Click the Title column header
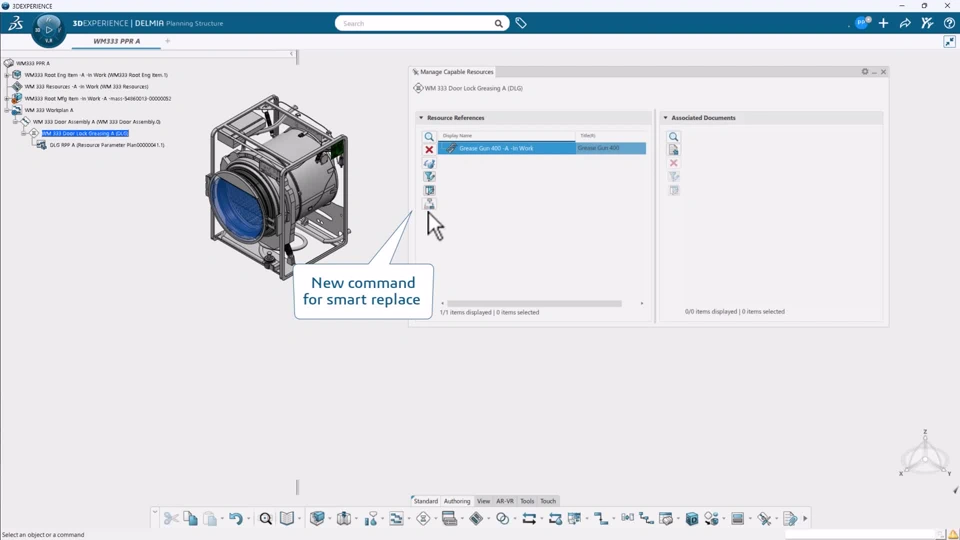The image size is (960, 540). pos(588,135)
